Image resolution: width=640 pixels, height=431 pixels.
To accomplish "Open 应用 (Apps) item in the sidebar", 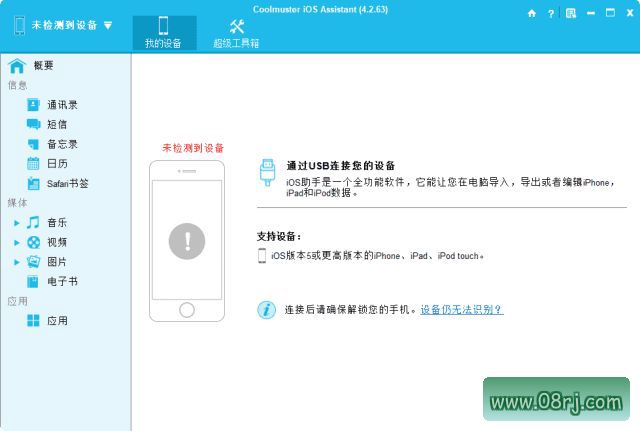I will point(56,321).
